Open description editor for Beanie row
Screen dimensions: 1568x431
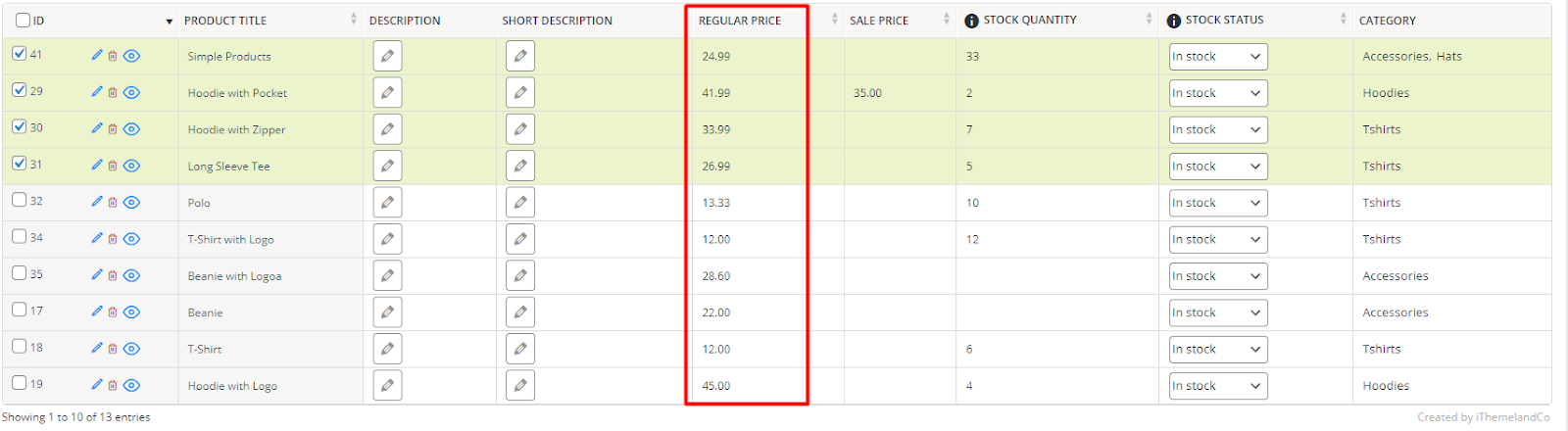point(387,312)
